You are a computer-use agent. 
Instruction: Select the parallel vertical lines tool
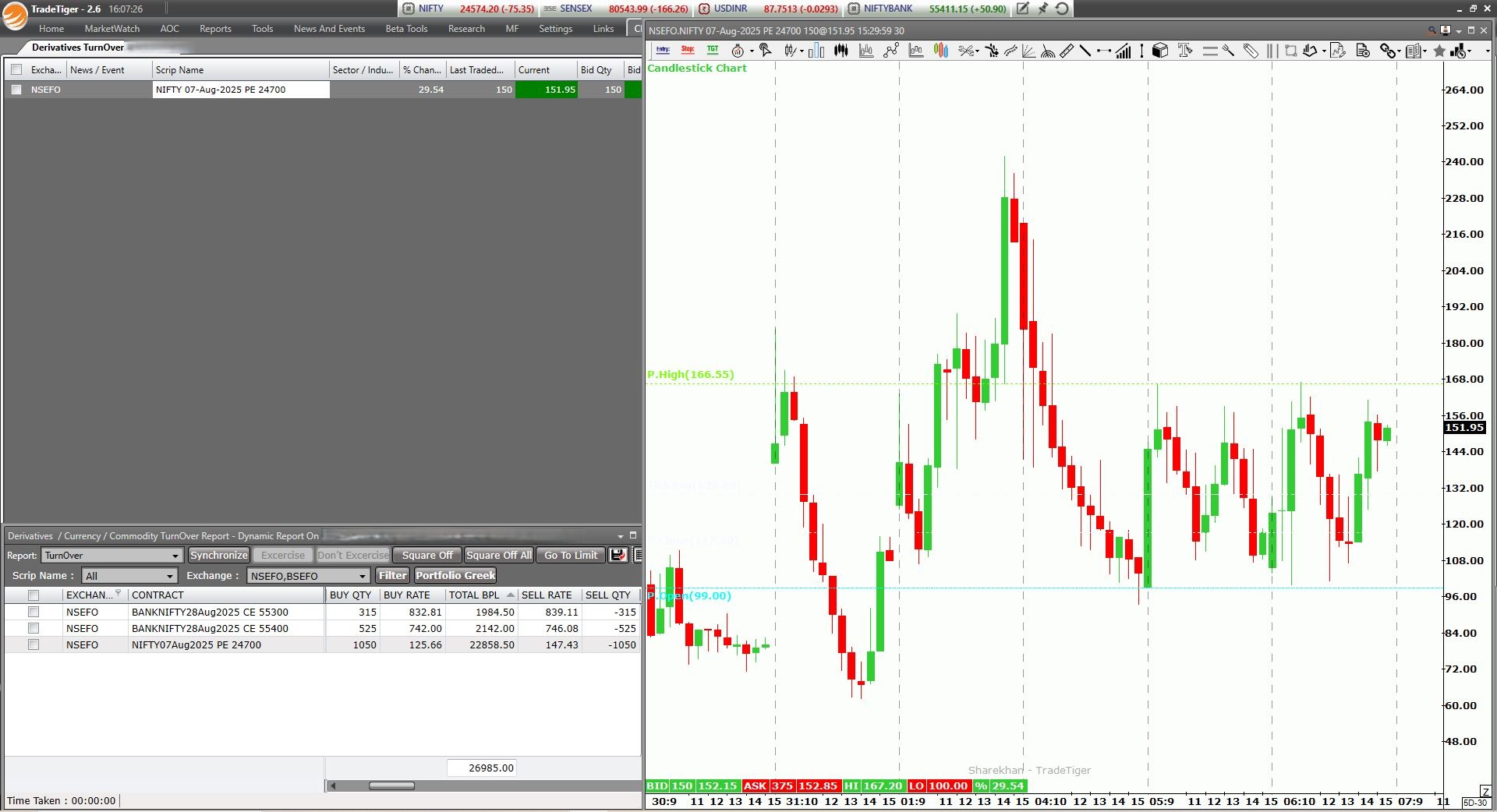[1272, 51]
